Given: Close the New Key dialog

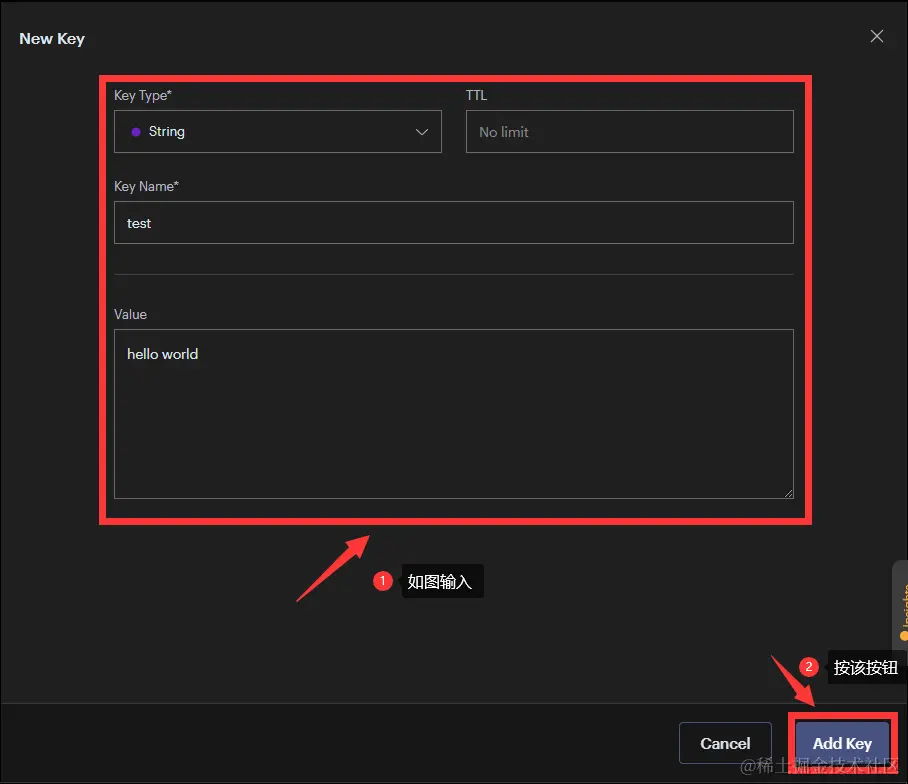Looking at the screenshot, I should click(876, 36).
